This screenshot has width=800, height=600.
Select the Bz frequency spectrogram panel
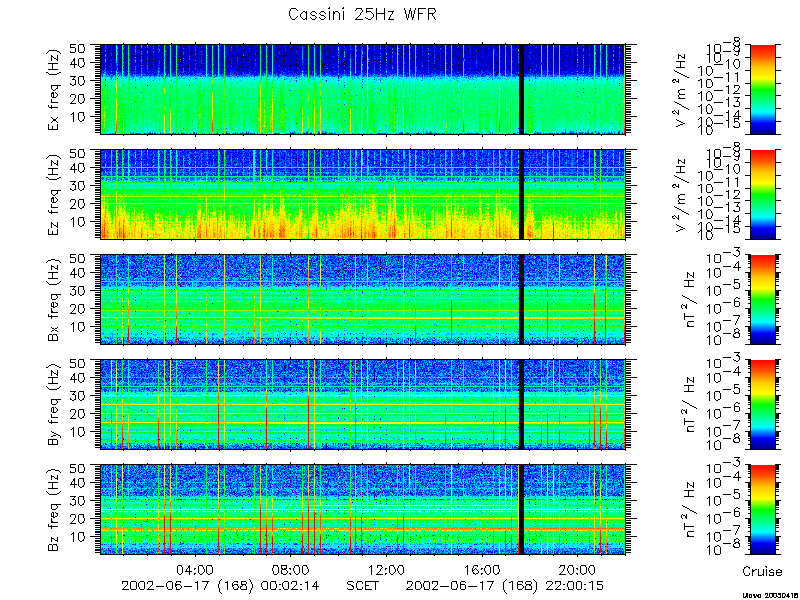click(x=362, y=510)
